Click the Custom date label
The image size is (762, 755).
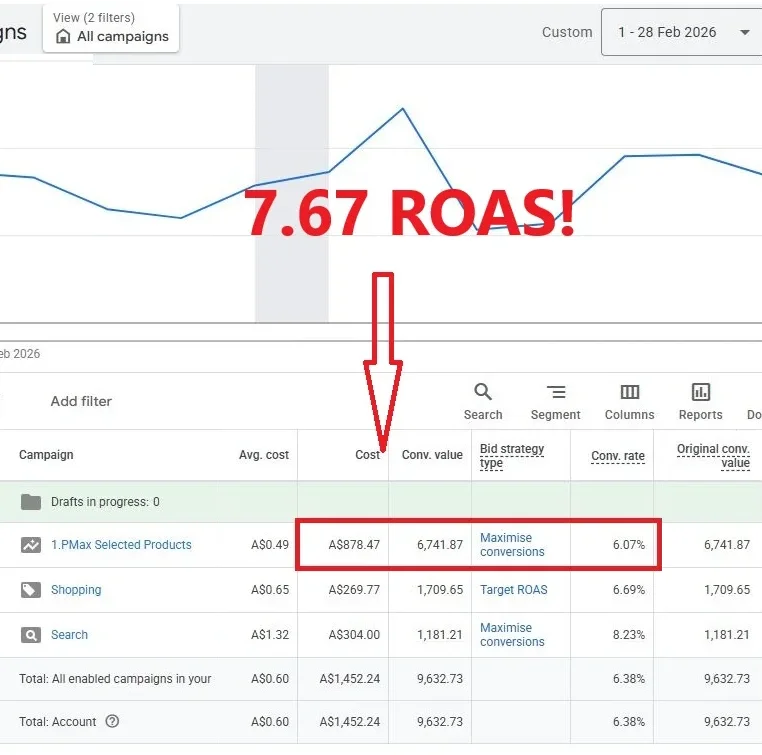point(567,32)
